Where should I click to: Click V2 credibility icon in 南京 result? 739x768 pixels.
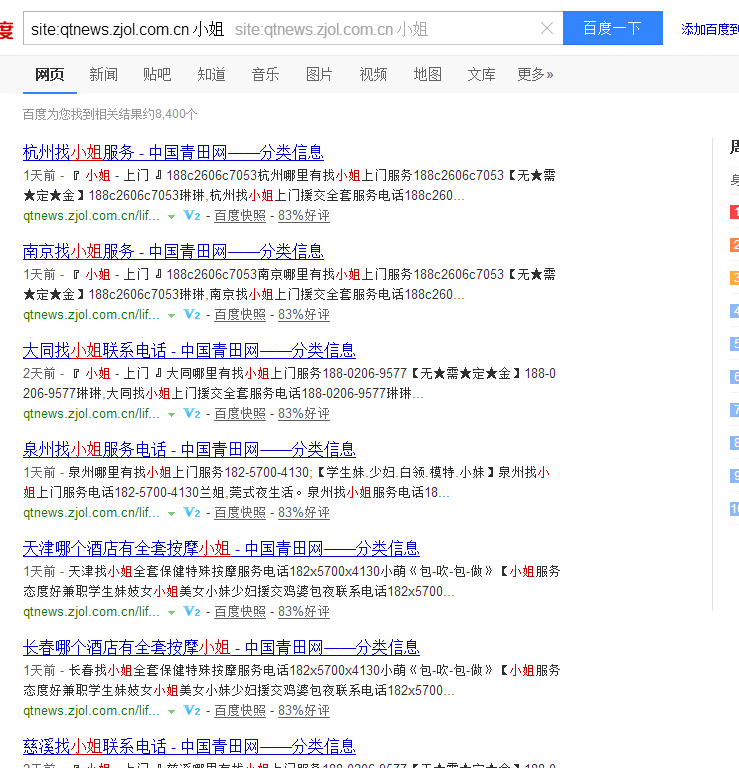[x=191, y=314]
